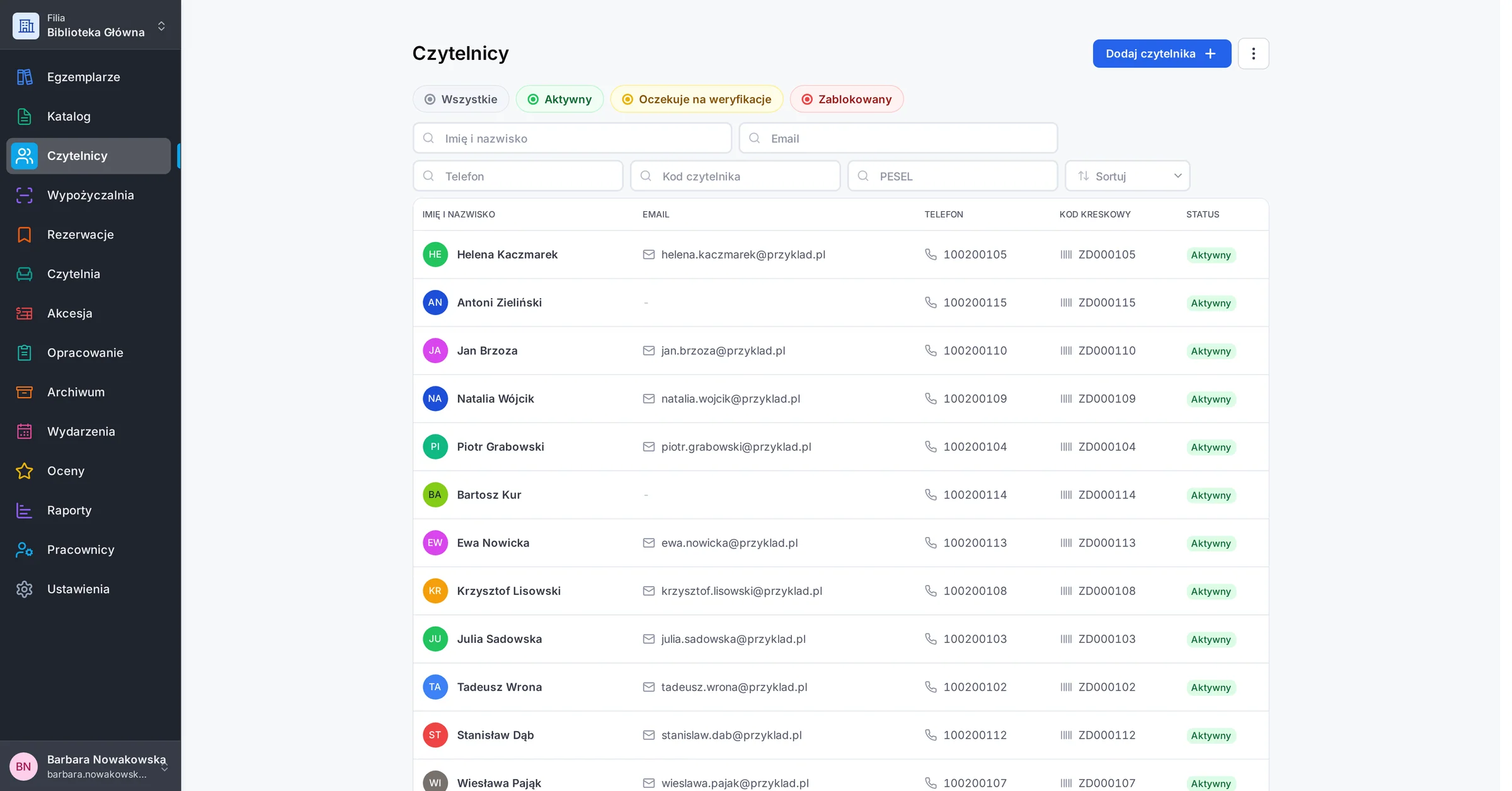This screenshot has width=1512, height=791.
Task: Focus the Imię i nazwisko search field
Action: pyautogui.click(x=572, y=138)
